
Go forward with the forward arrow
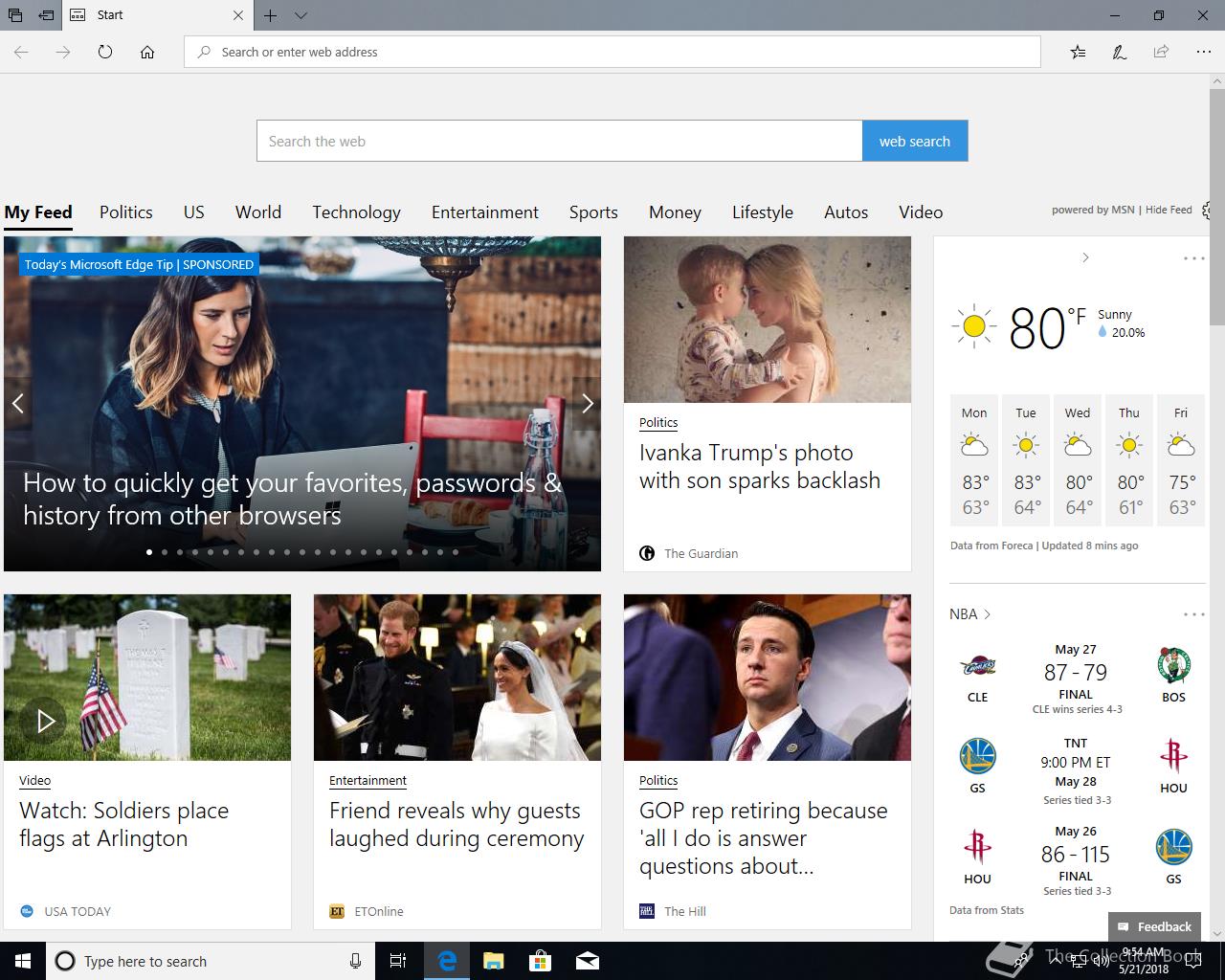(x=63, y=52)
